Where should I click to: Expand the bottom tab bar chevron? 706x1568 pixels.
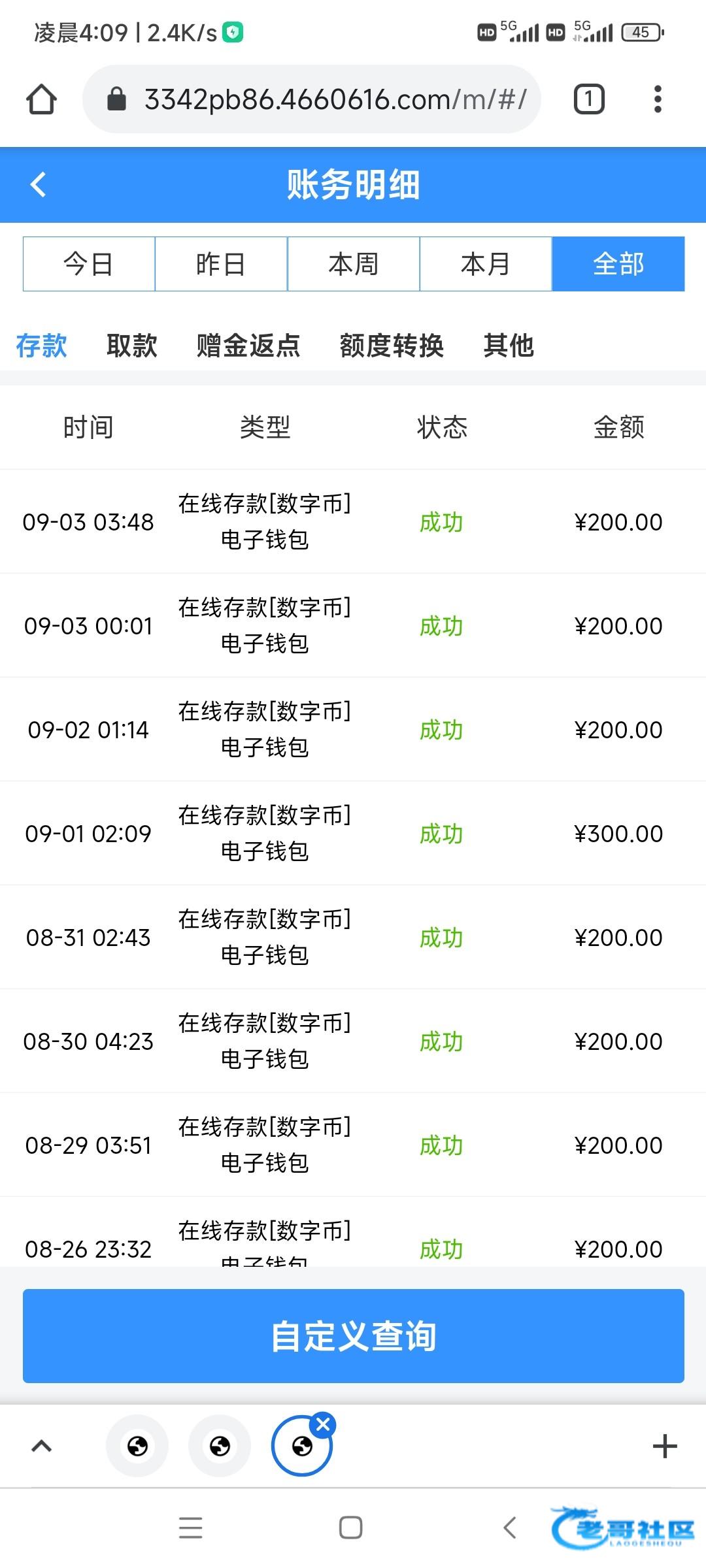click(x=42, y=1446)
